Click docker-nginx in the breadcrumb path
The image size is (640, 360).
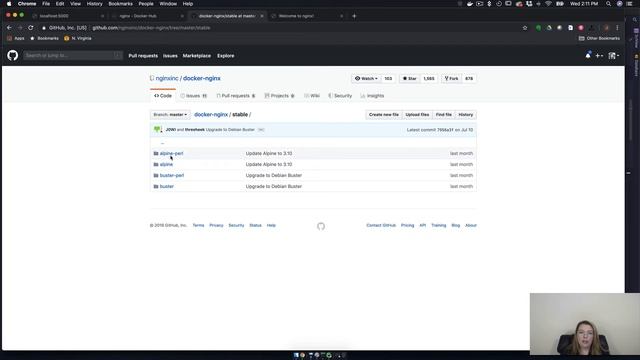211,115
